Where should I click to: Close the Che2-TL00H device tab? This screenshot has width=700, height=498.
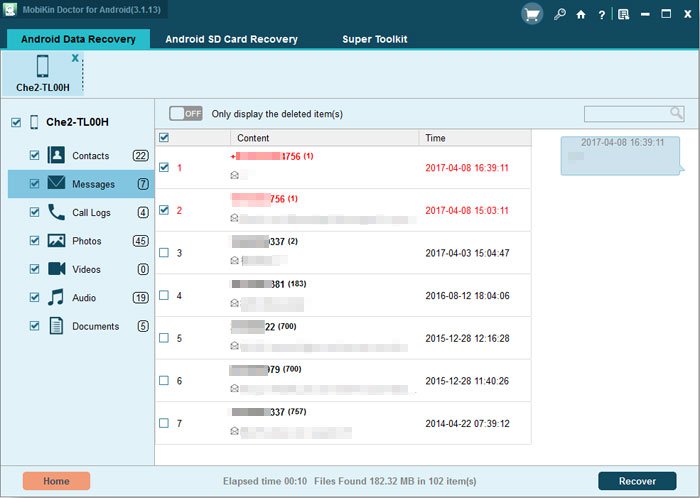tap(75, 58)
